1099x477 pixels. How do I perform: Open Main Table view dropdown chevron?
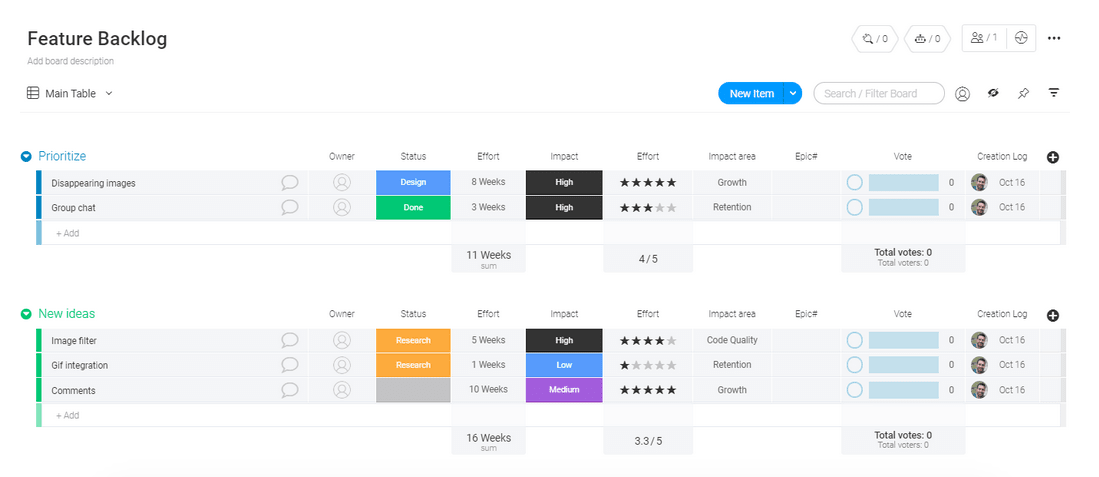pos(109,93)
